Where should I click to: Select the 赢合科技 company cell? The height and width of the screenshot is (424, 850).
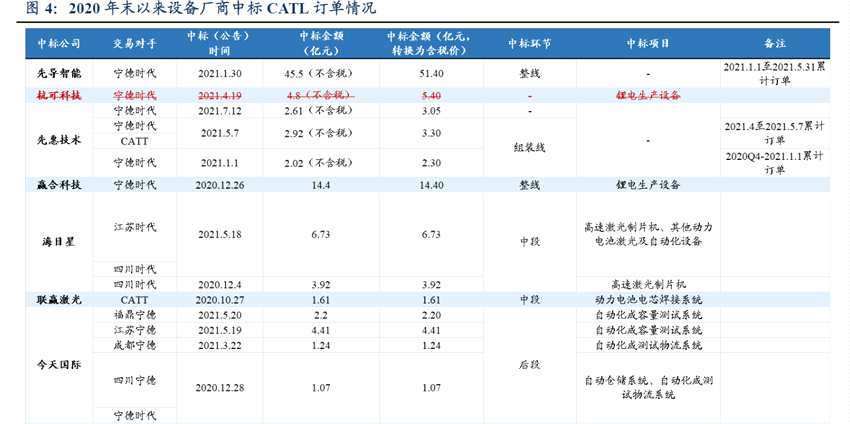pos(59,185)
